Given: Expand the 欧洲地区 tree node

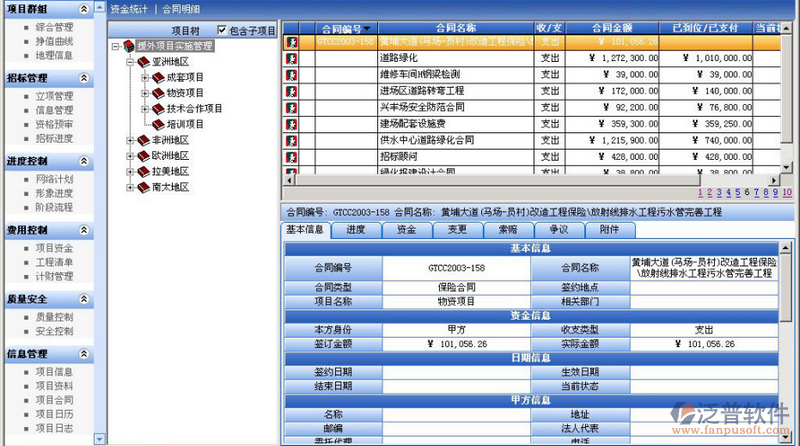Looking at the screenshot, I should pyautogui.click(x=130, y=156).
